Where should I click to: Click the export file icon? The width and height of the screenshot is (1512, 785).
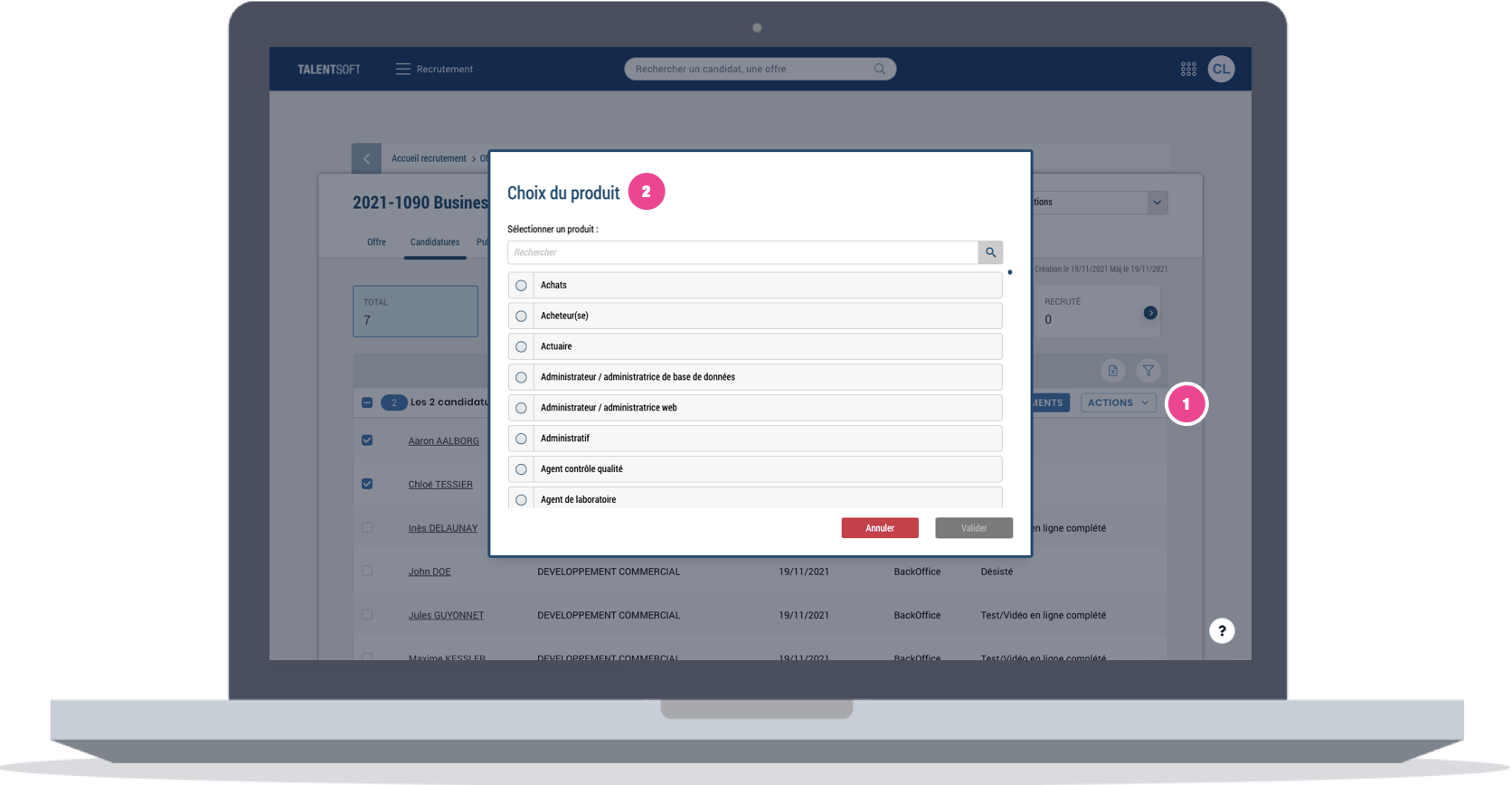tap(1112, 370)
